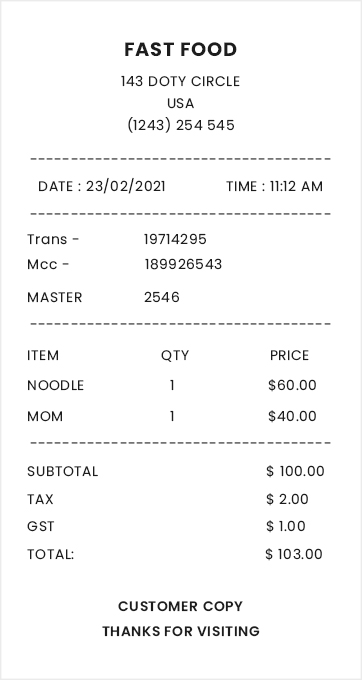Select the PRICE column header
Viewport: 362px width, 680px height.
pos(290,356)
